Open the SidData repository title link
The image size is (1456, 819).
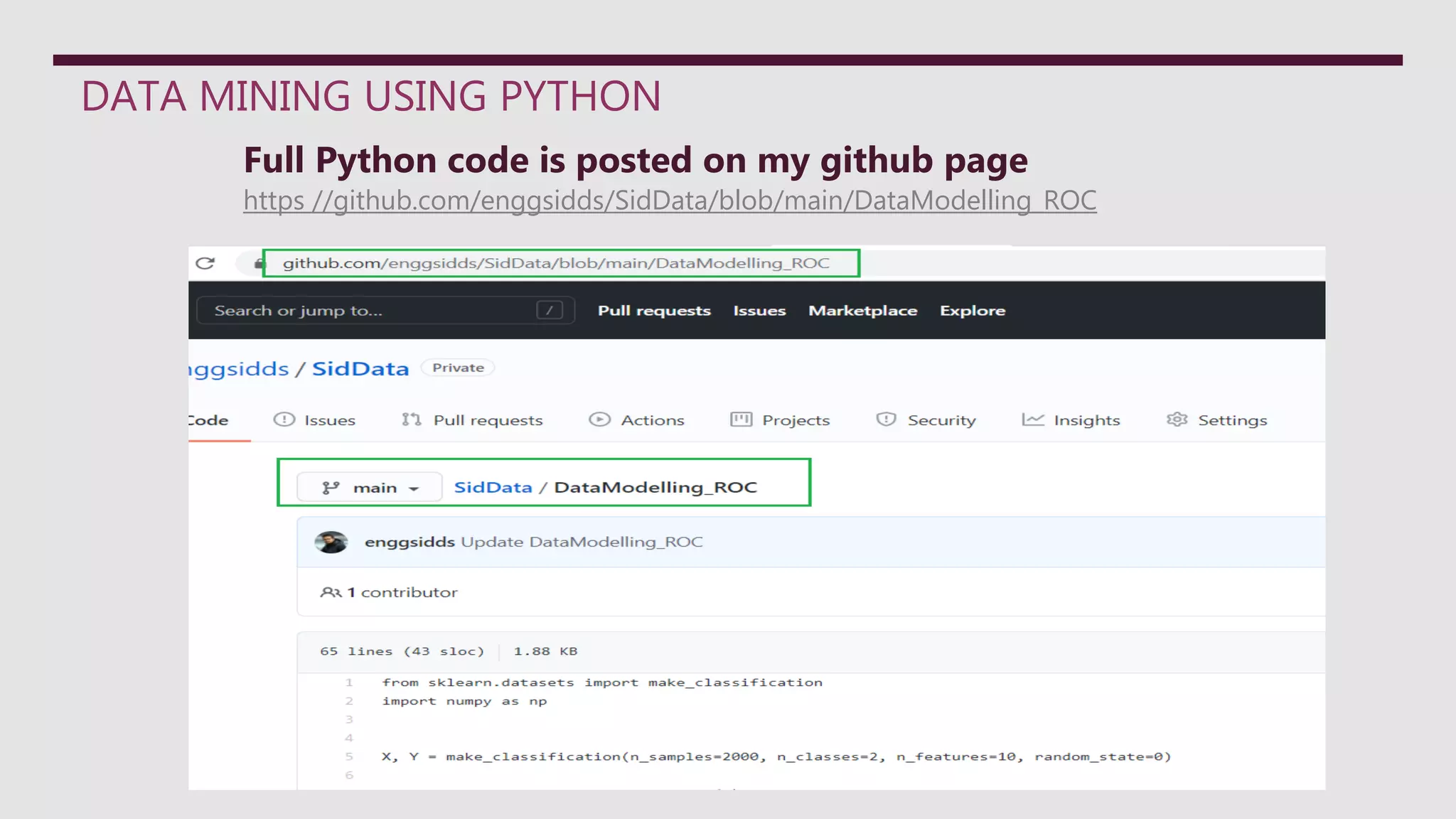pyautogui.click(x=360, y=368)
